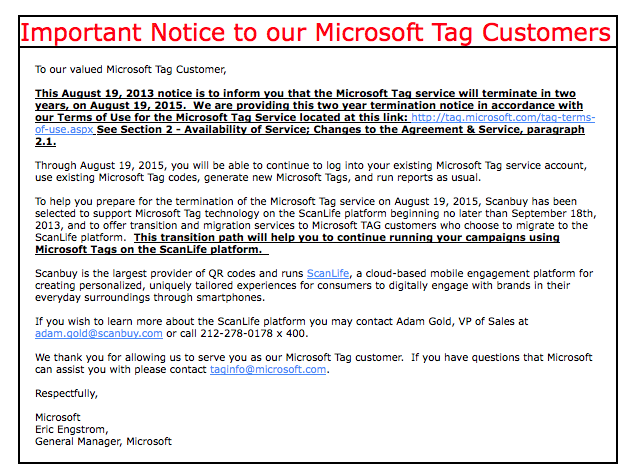Click the underlined paragraph number '2.1.'
This screenshot has width=631, height=468.
pos(45,142)
